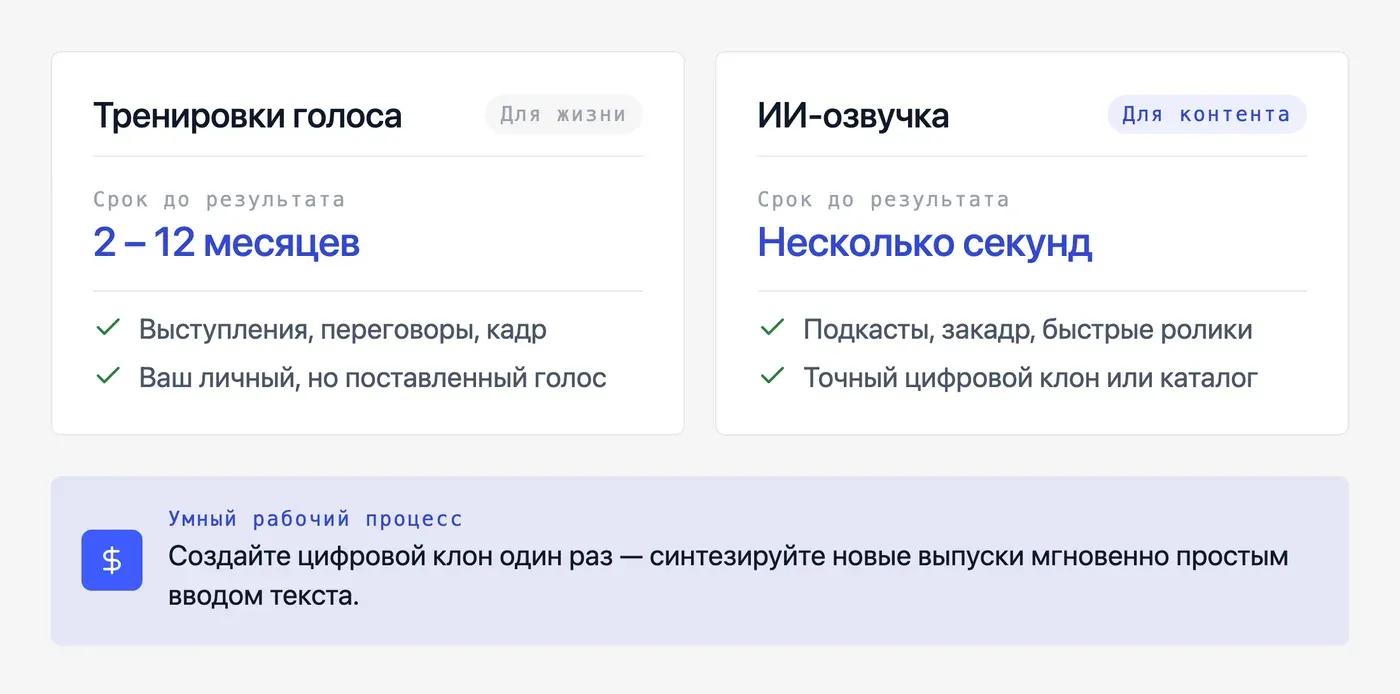Click the "2 – 12 месяцев" value
This screenshot has height=694, width=1400.
click(227, 242)
